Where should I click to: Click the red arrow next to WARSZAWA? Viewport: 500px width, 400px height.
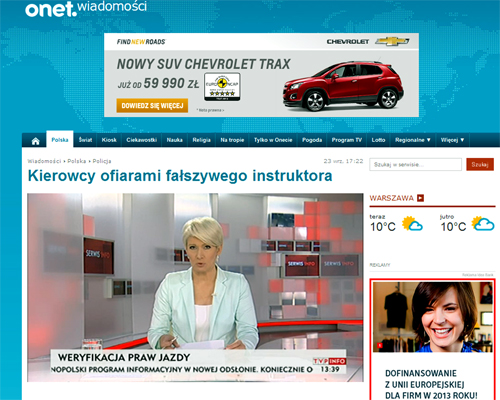421,198
